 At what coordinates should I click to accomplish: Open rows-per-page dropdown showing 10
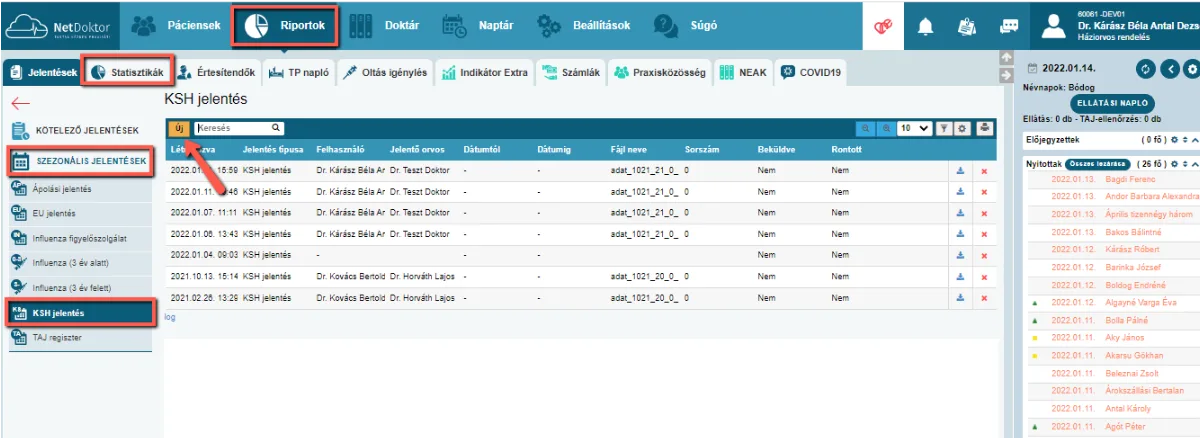[913, 128]
